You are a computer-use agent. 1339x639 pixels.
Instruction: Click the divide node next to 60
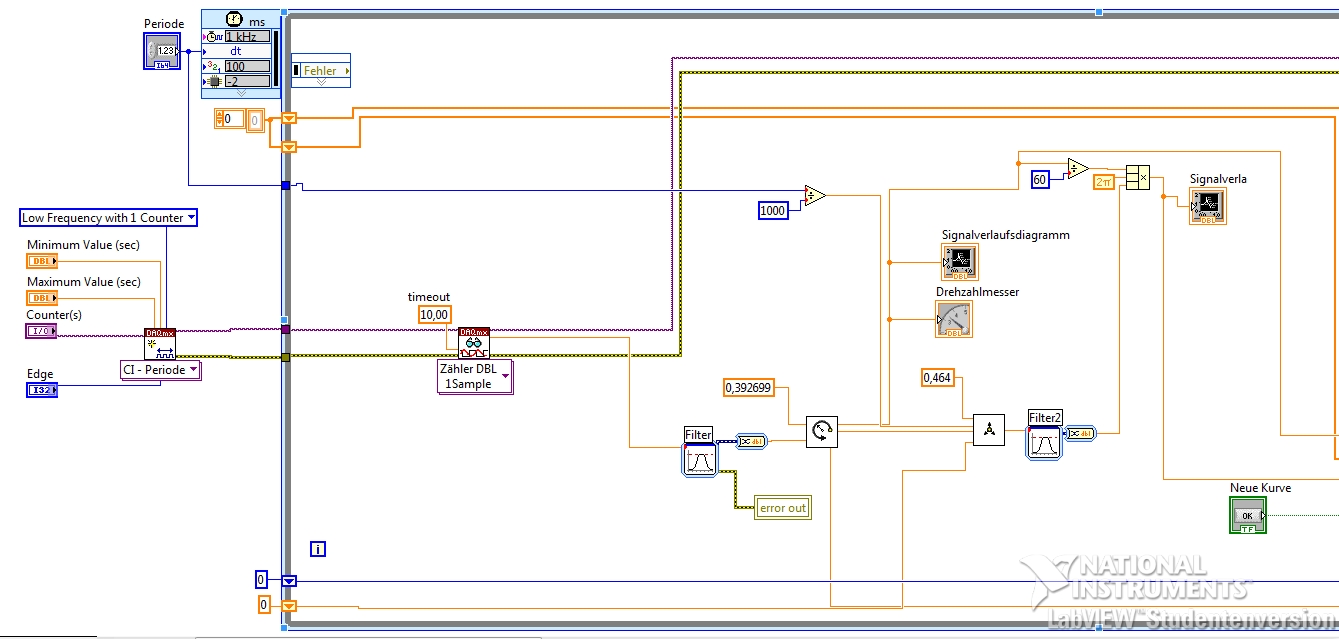tap(1078, 168)
